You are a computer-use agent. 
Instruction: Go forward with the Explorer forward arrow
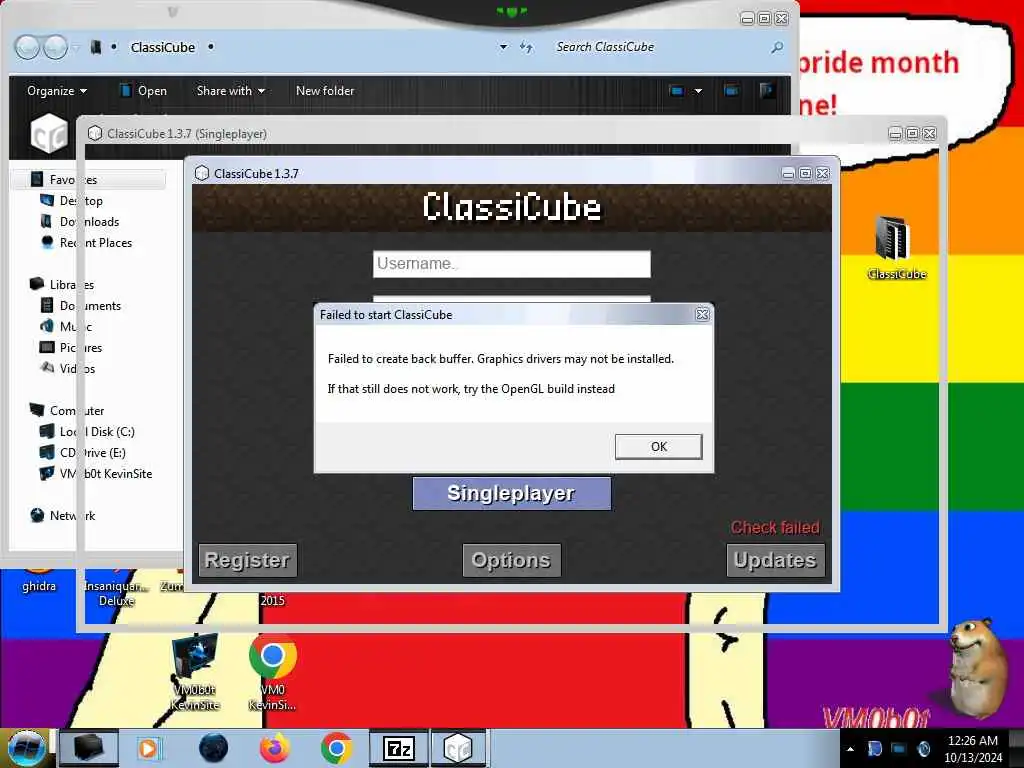pyautogui.click(x=55, y=47)
